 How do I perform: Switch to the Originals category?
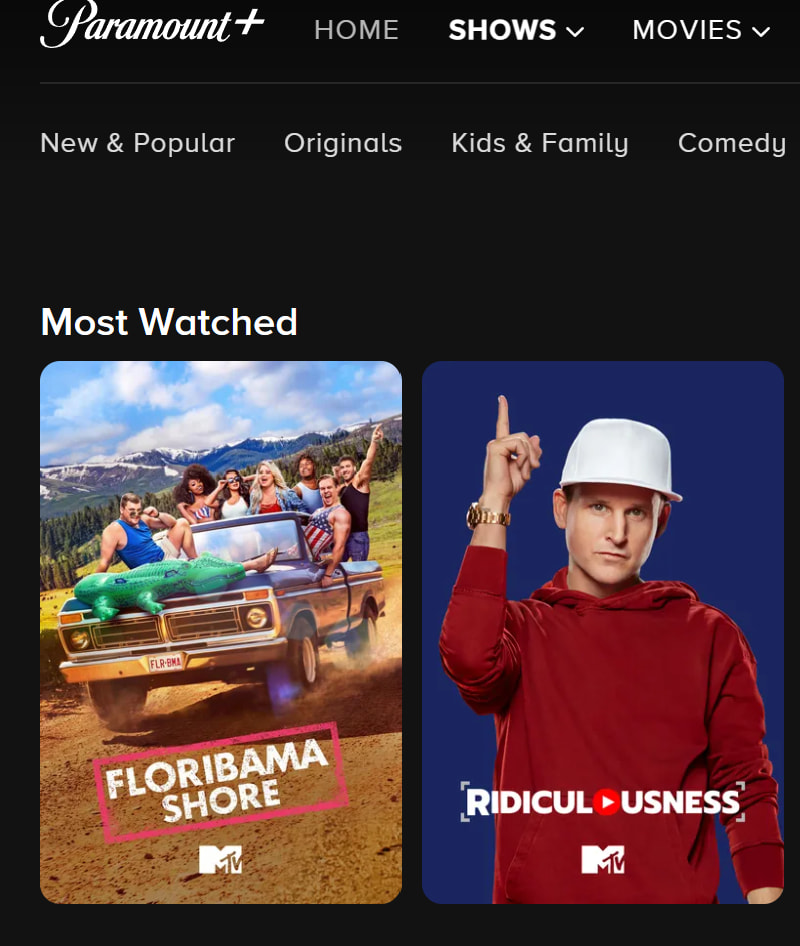tap(343, 144)
